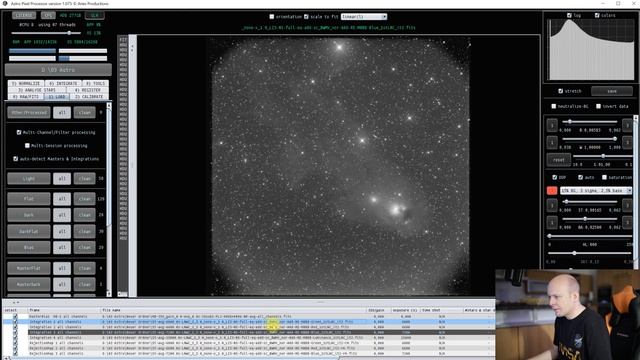Screen dimensions: 640x360
Task: Click the 'exposure (s)' column header
Action: pyautogui.click(x=405, y=310)
